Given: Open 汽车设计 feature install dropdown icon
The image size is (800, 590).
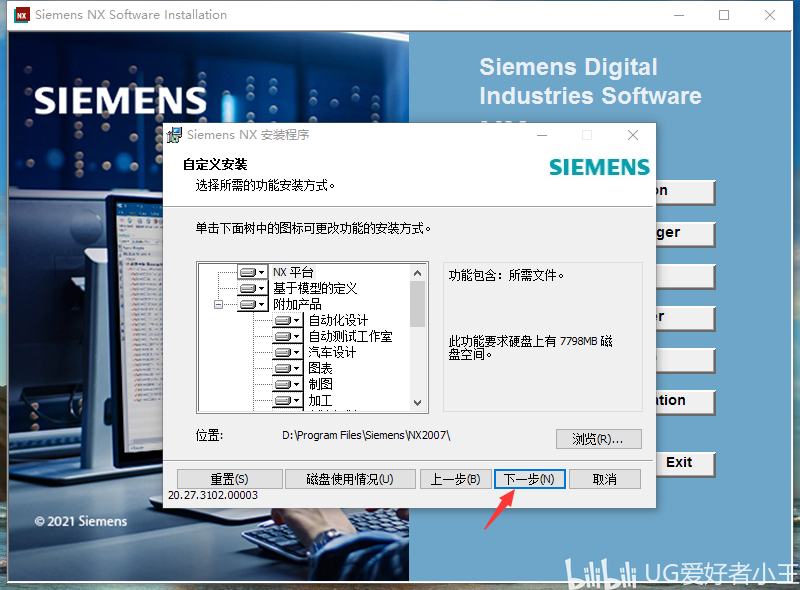Looking at the screenshot, I should 288,352.
